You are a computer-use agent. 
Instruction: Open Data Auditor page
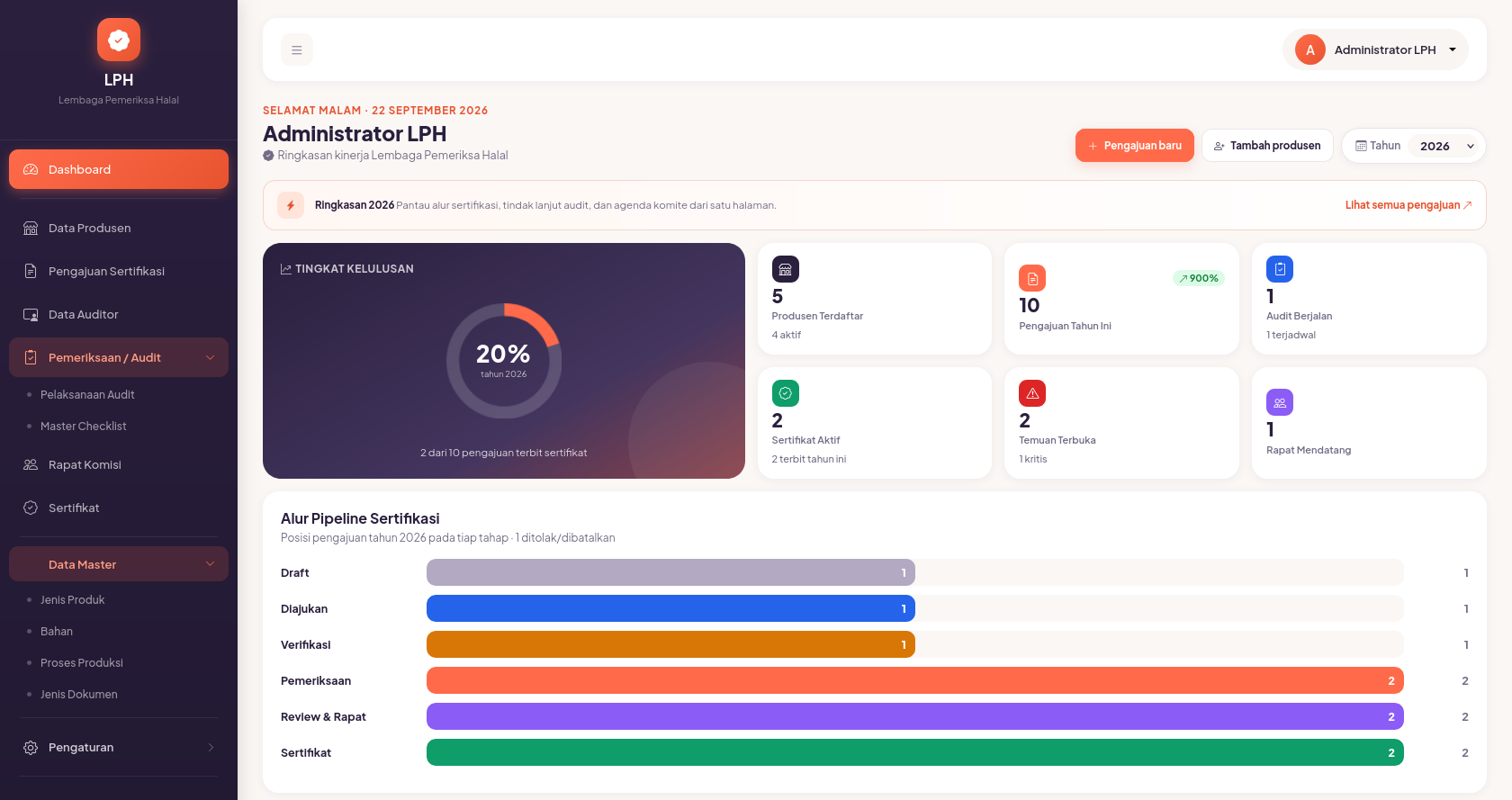119,314
